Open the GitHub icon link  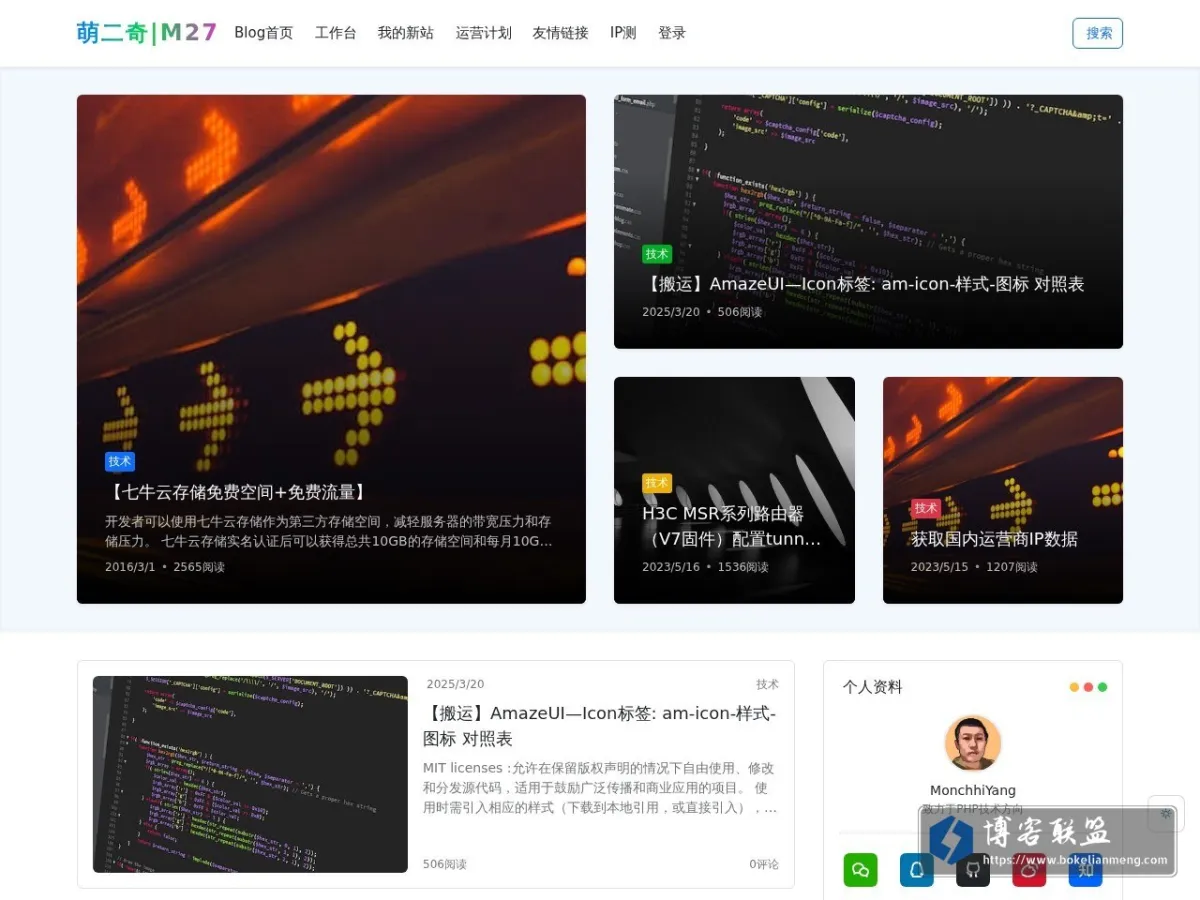(x=973, y=870)
